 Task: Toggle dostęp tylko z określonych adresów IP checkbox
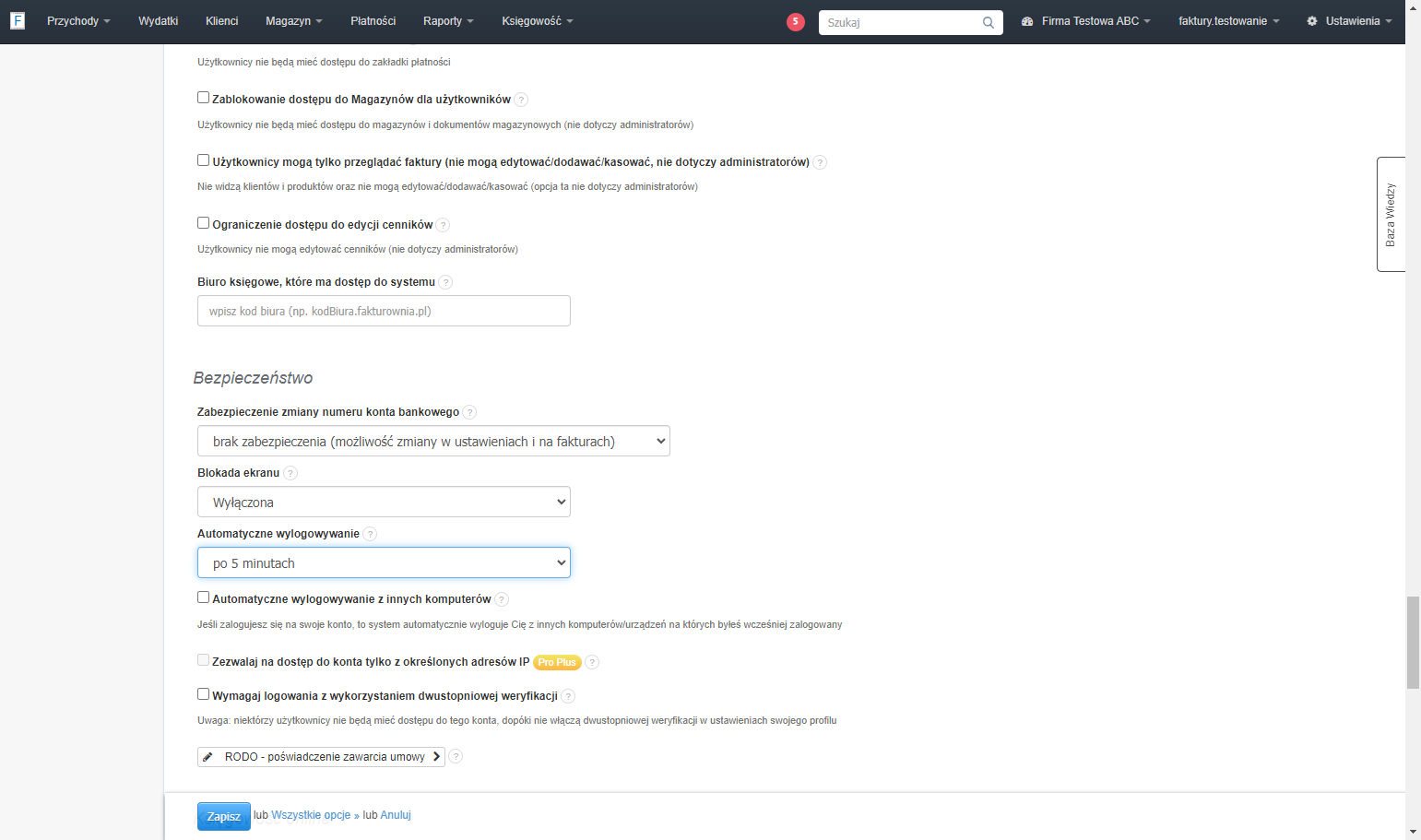pyautogui.click(x=203, y=660)
